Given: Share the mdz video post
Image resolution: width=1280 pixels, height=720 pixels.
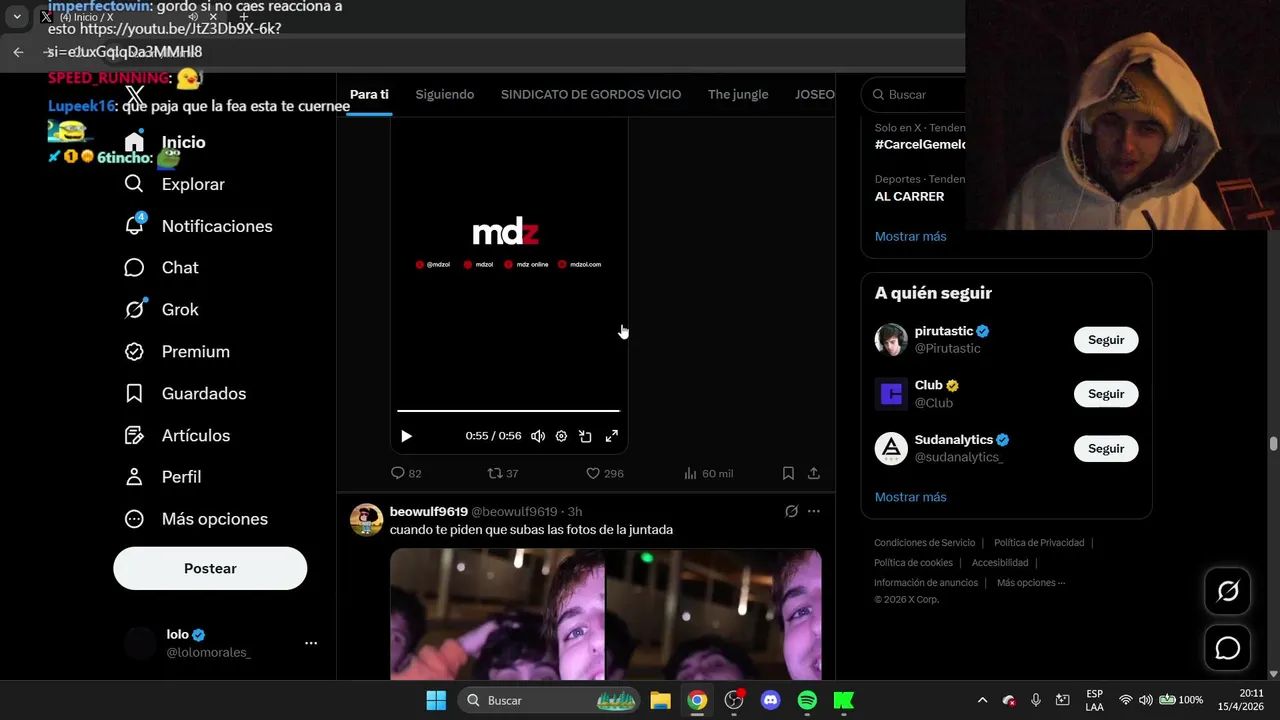Looking at the screenshot, I should (814, 473).
